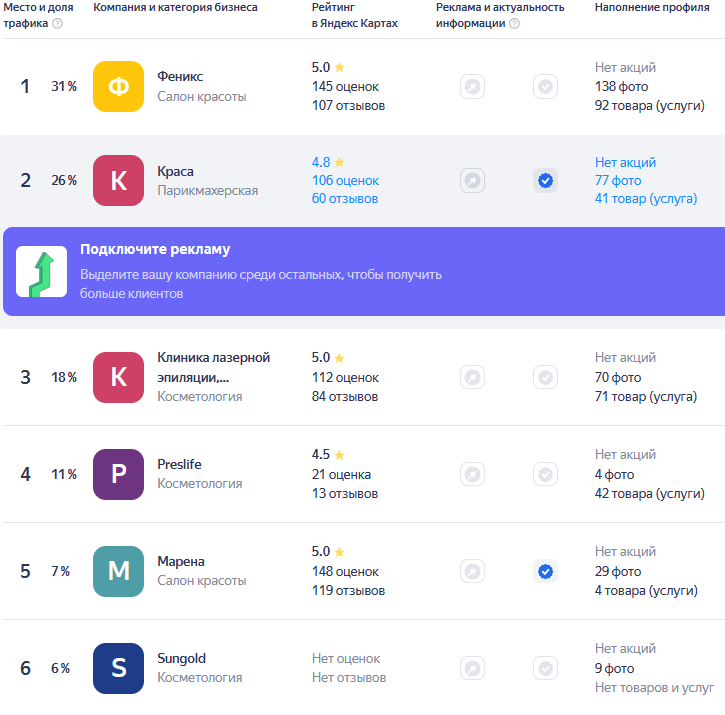Click the advertising rocket icon for Феникс

click(472, 87)
